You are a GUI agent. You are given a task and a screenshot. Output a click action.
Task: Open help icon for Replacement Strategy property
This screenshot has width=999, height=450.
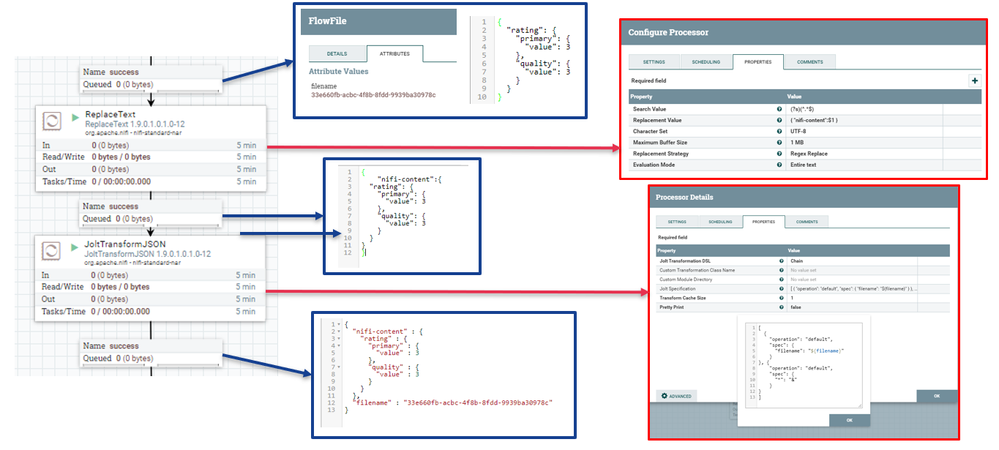779,154
